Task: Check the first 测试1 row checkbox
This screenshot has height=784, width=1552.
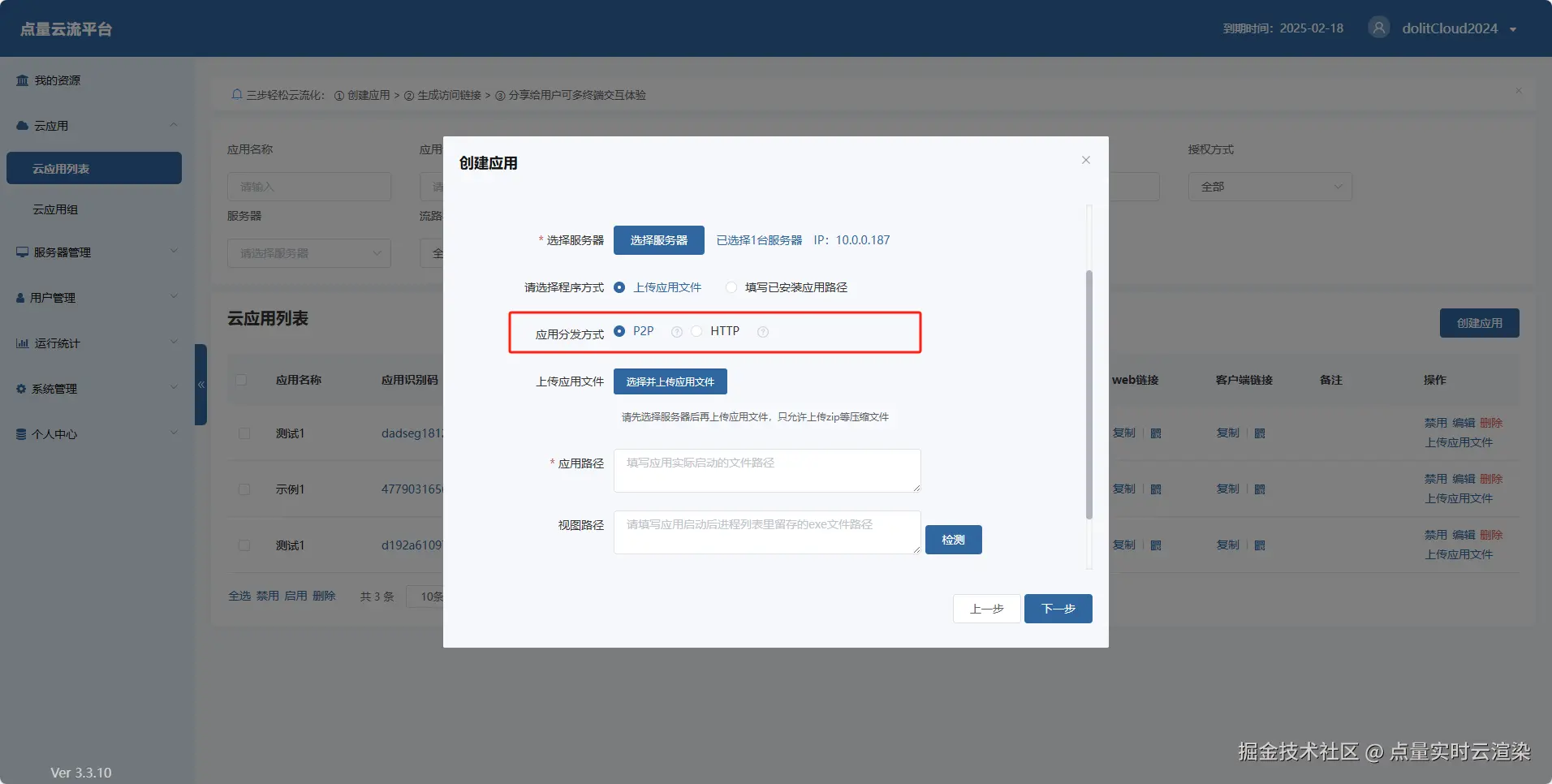Action: [244, 433]
